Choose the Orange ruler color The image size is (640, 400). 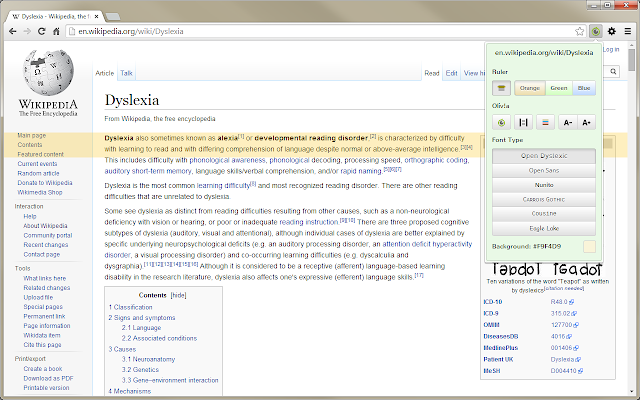click(530, 88)
